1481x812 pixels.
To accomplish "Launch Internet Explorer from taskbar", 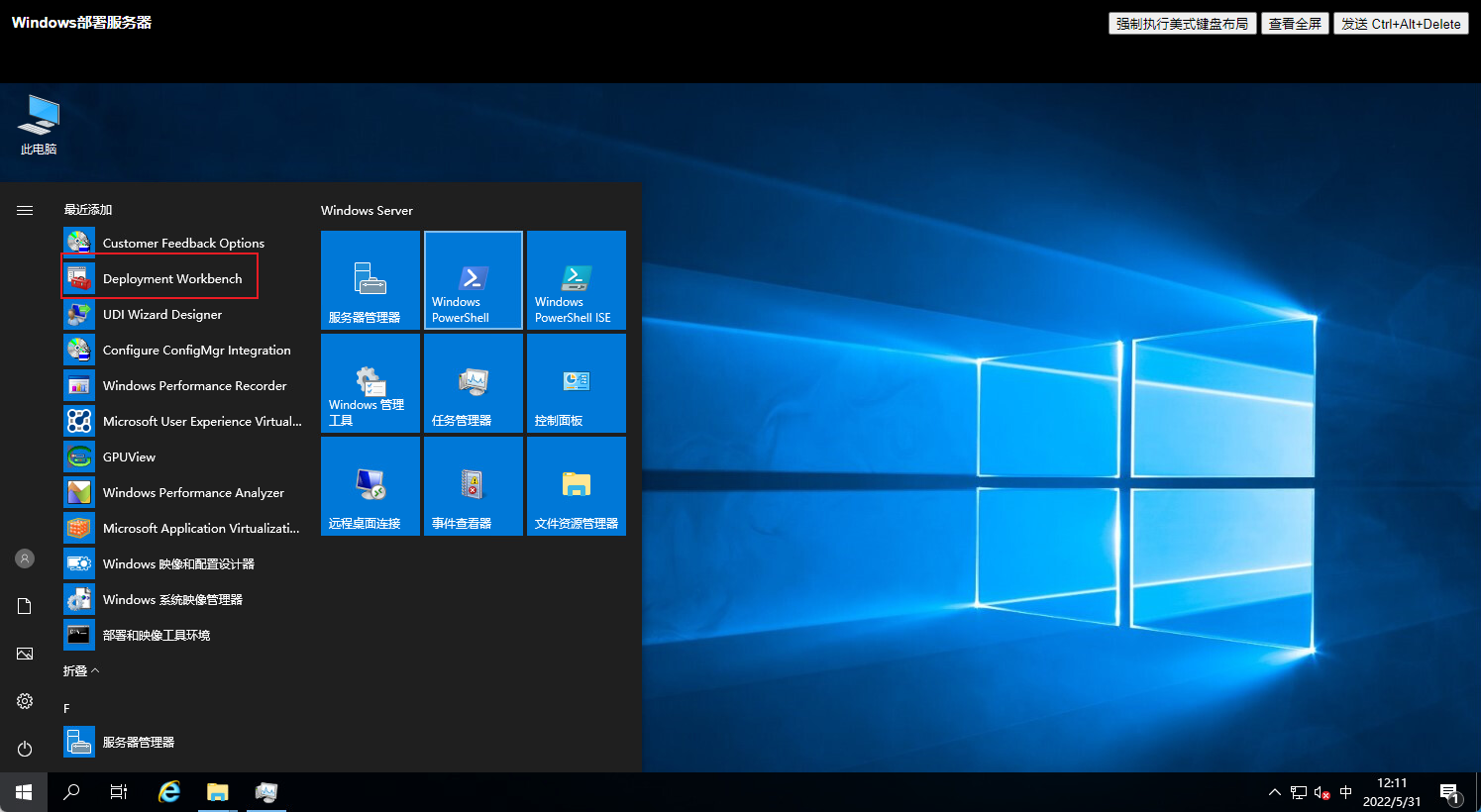I will pos(169,792).
